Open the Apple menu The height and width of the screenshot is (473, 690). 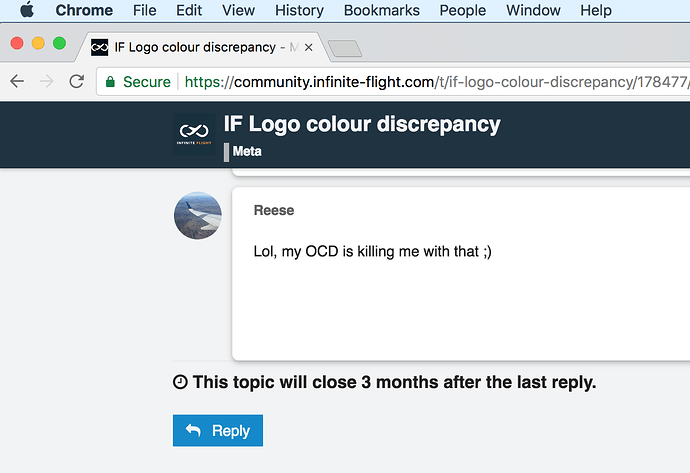point(27,11)
